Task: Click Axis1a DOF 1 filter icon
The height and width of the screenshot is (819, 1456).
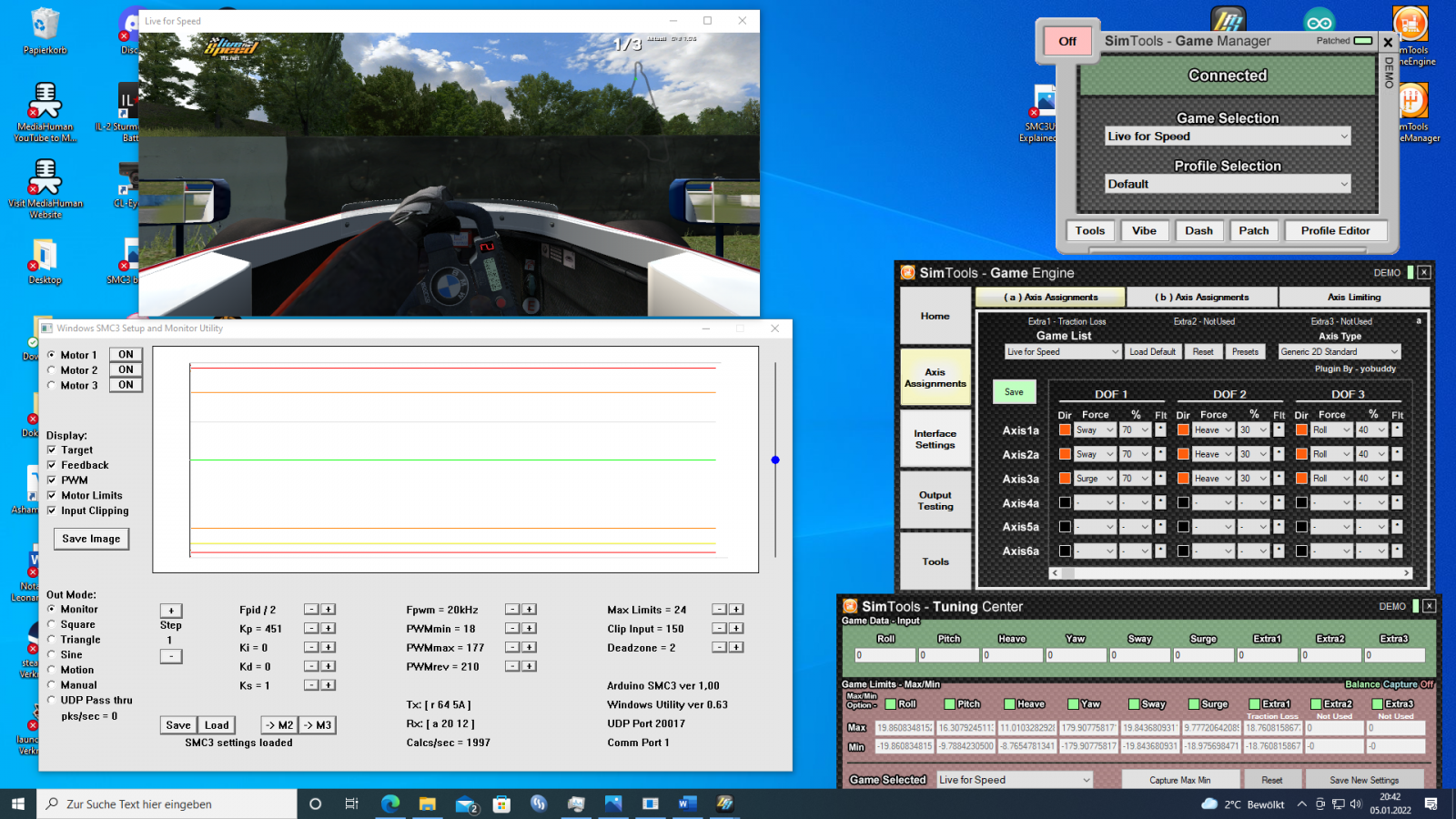Action: coord(1160,430)
